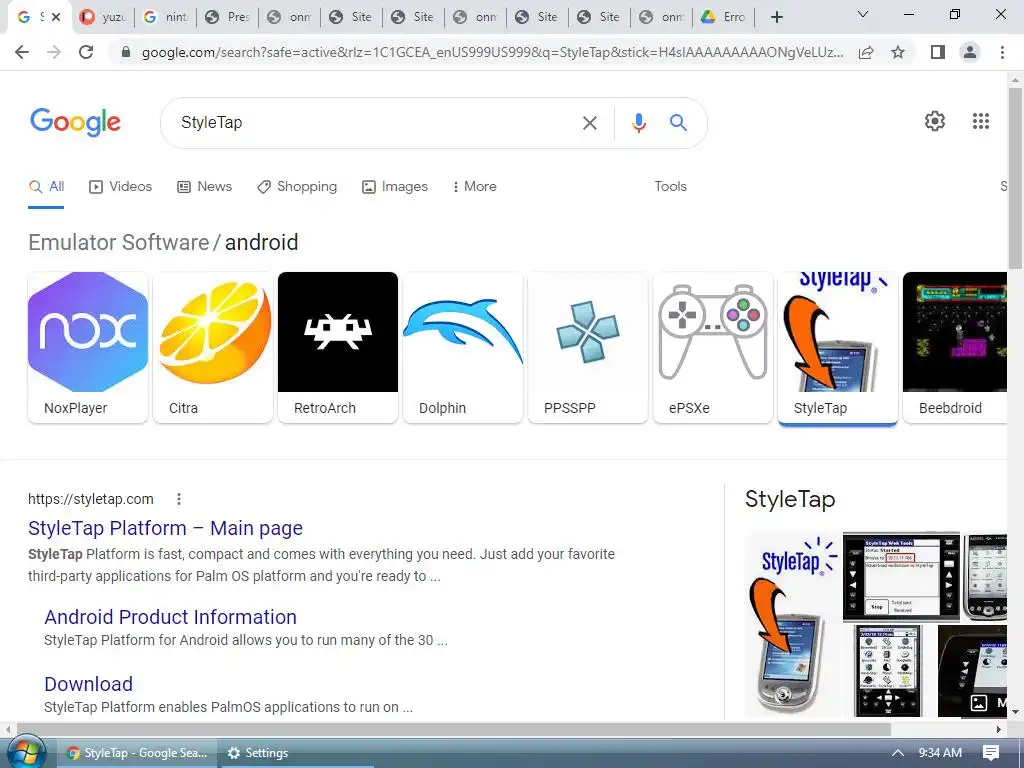Switch to the yuzu browser tab
This screenshot has height=768, width=1024.
pyautogui.click(x=103, y=18)
